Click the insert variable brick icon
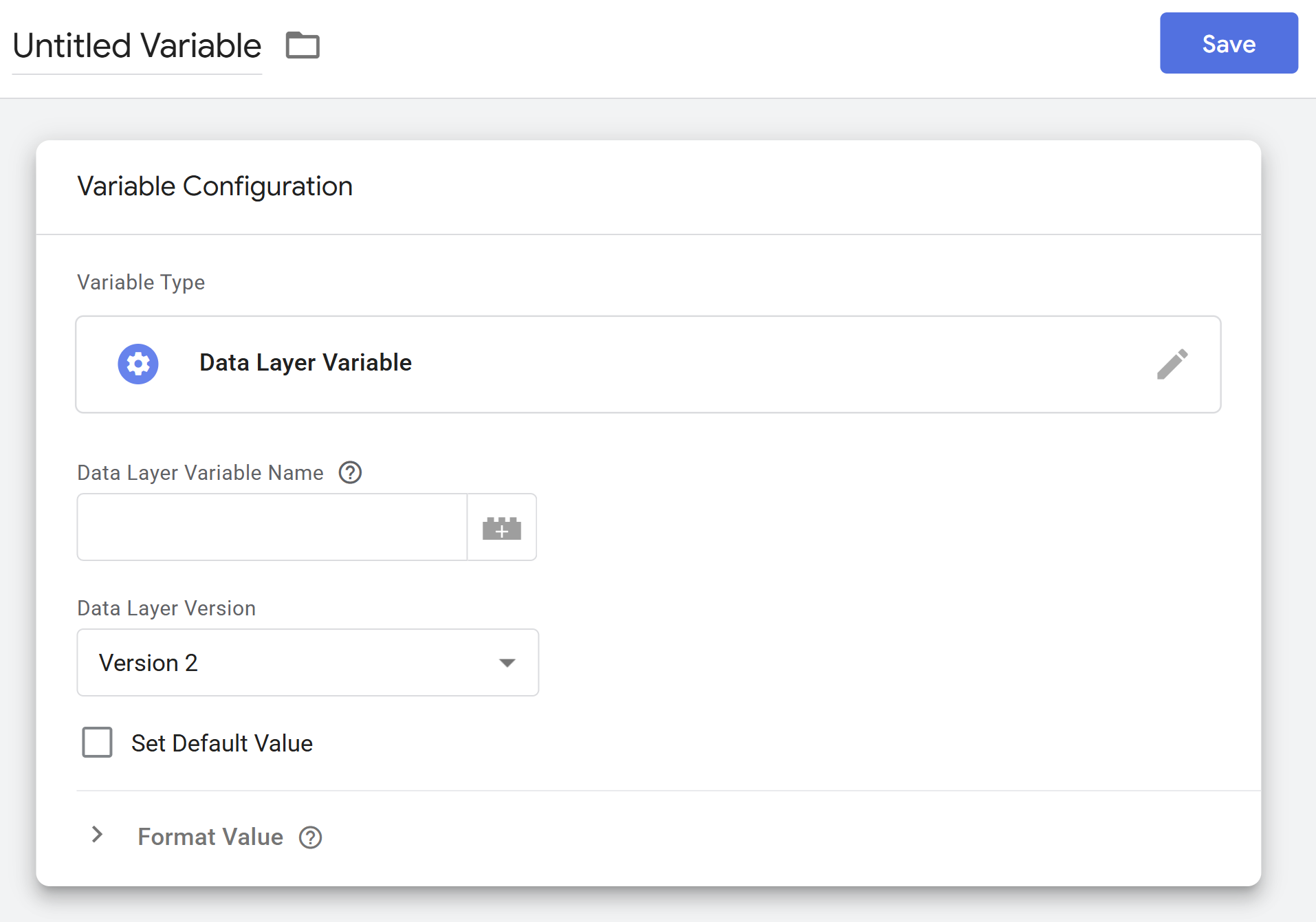Screen dimensions: 1316x922 502,528
